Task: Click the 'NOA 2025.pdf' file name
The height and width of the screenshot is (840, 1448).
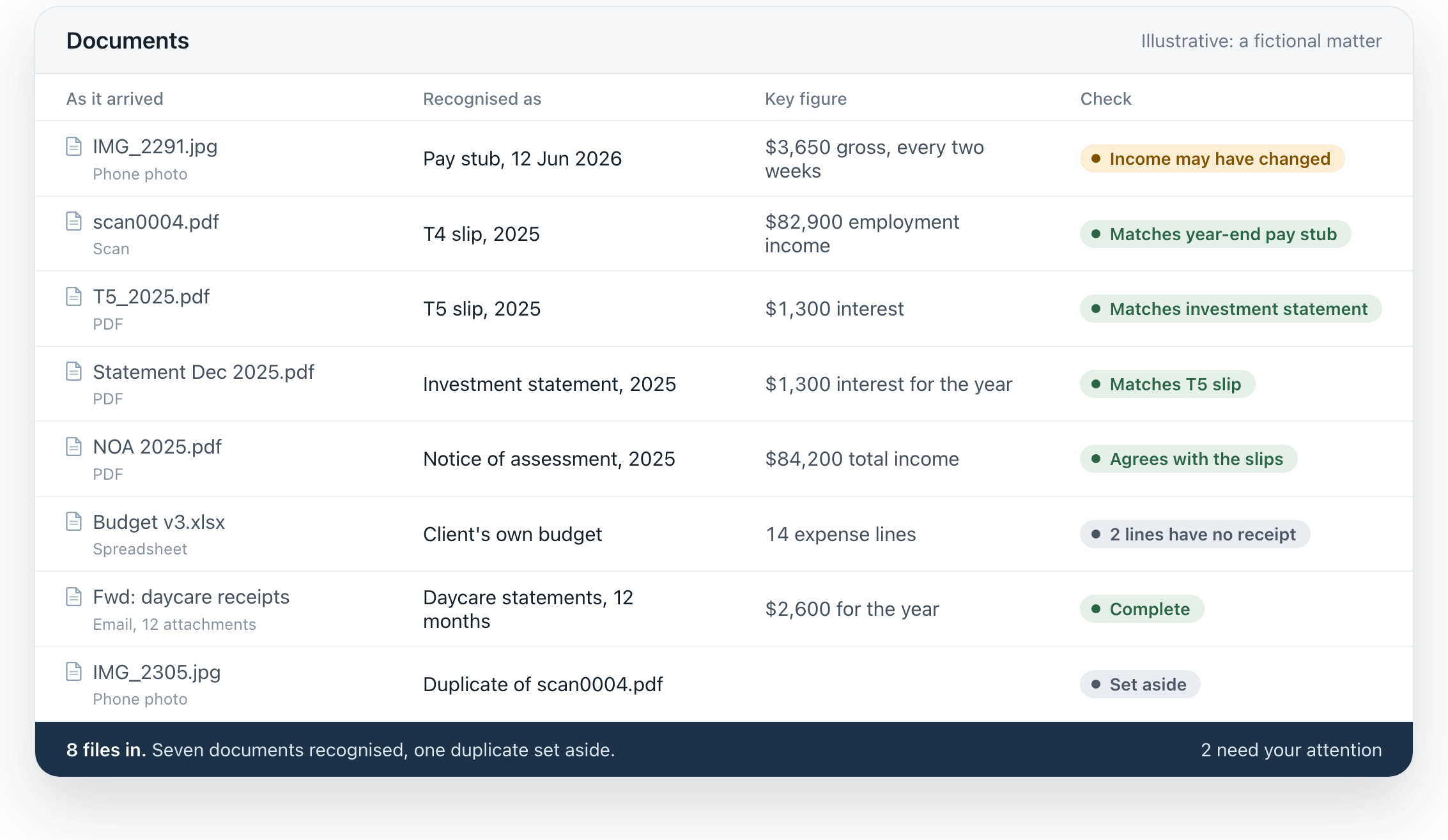Action: tap(157, 447)
